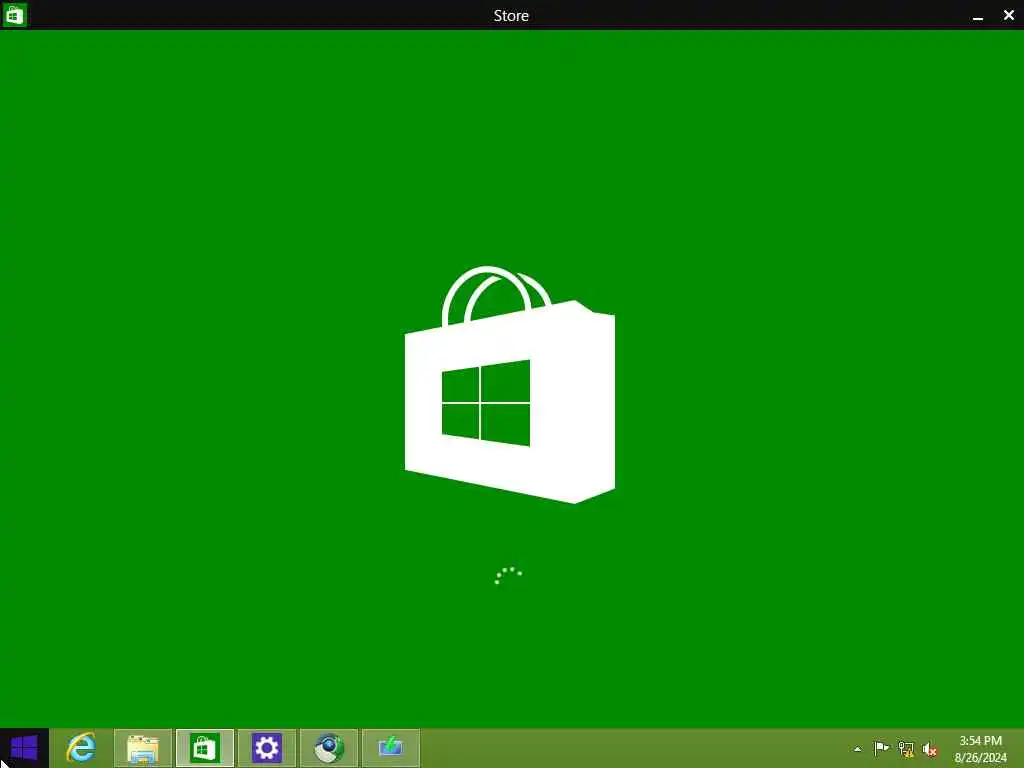The image size is (1024, 768).
Task: Open the Start button on the taskbar
Action: coord(24,748)
